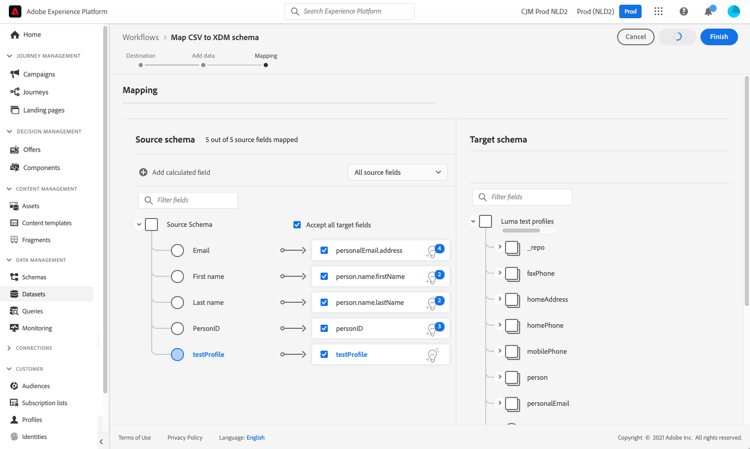Open the help question mark icon

684,12
